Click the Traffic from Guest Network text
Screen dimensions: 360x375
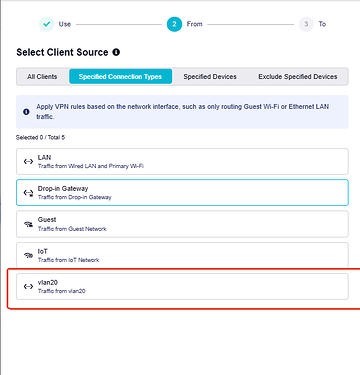[72, 229]
